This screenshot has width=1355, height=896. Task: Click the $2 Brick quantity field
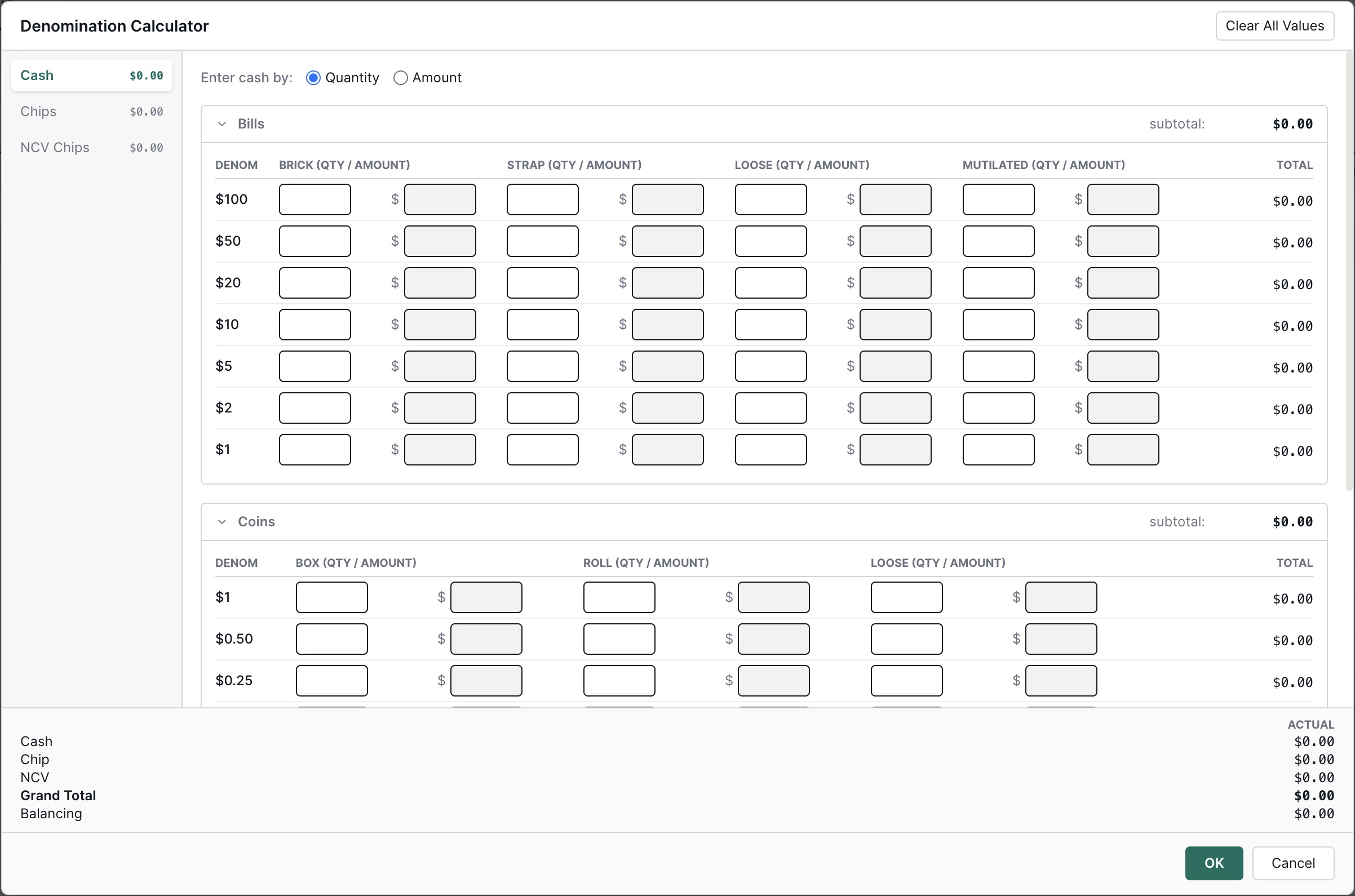[x=315, y=408]
